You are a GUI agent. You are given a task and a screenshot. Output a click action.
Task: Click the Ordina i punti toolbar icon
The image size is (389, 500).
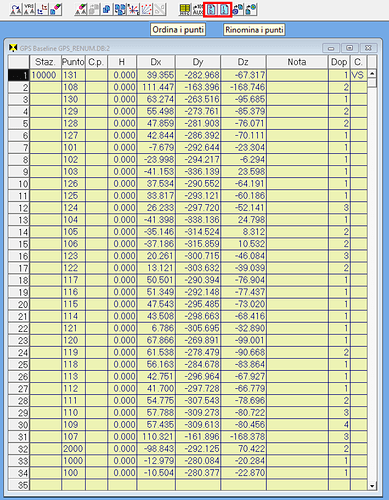[x=211, y=10]
